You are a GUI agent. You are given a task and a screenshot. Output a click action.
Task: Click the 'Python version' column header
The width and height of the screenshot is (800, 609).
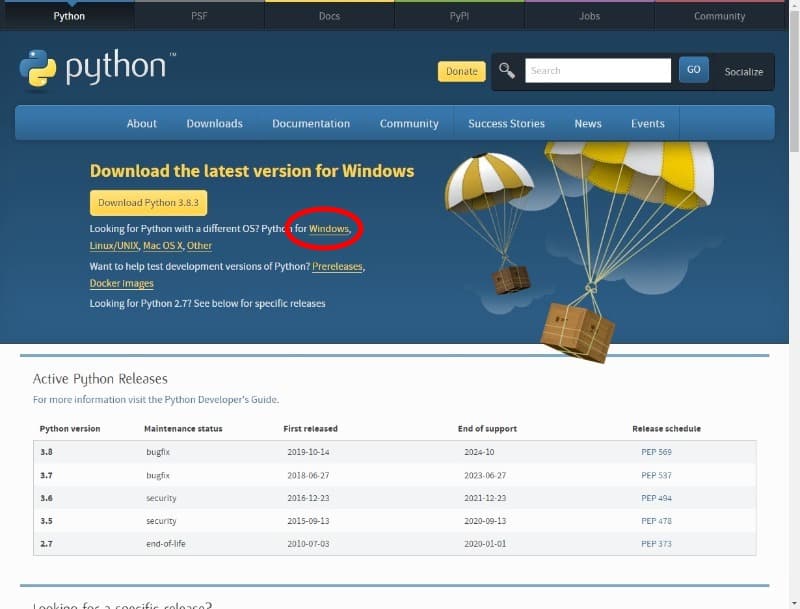click(x=70, y=428)
